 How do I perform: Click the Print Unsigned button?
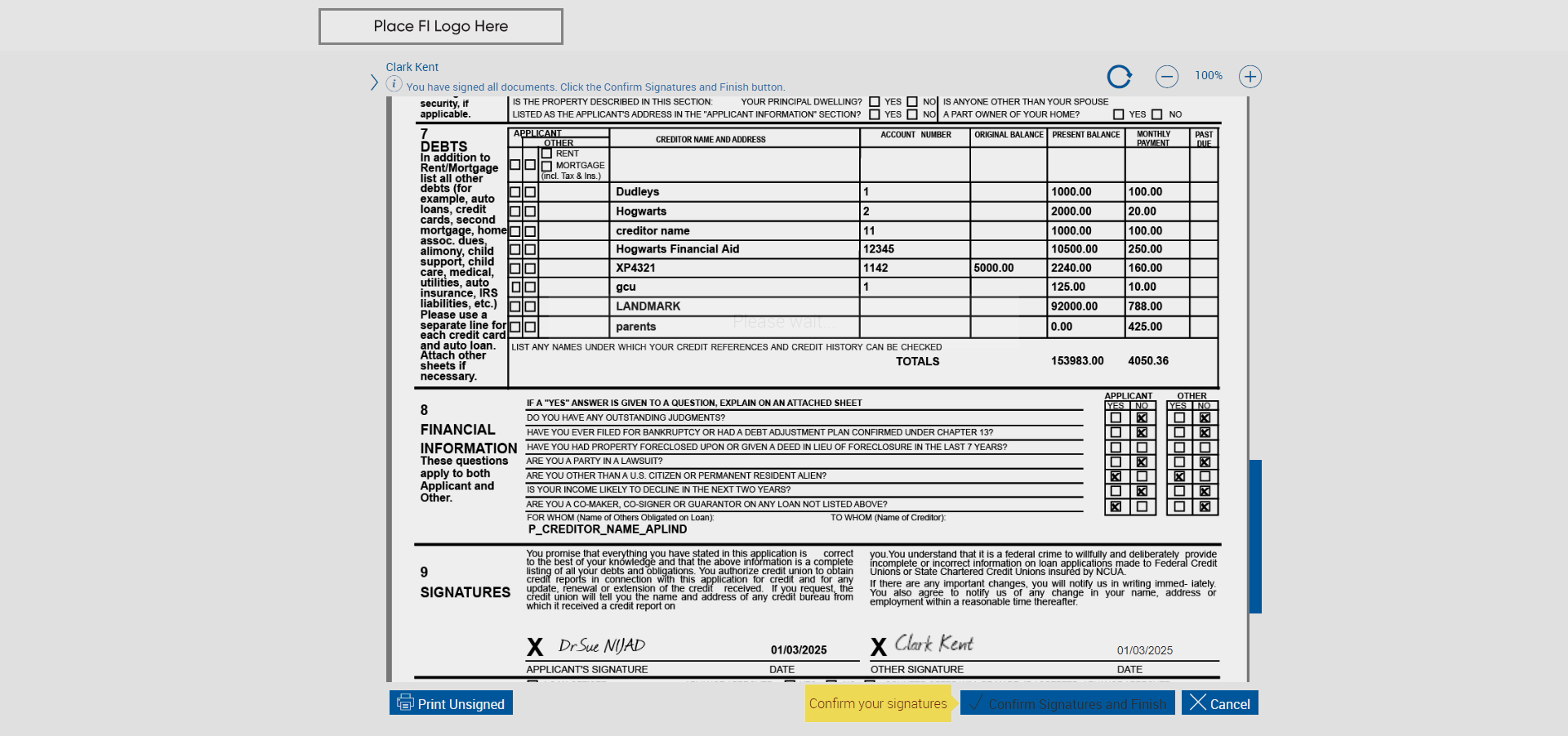(x=451, y=703)
